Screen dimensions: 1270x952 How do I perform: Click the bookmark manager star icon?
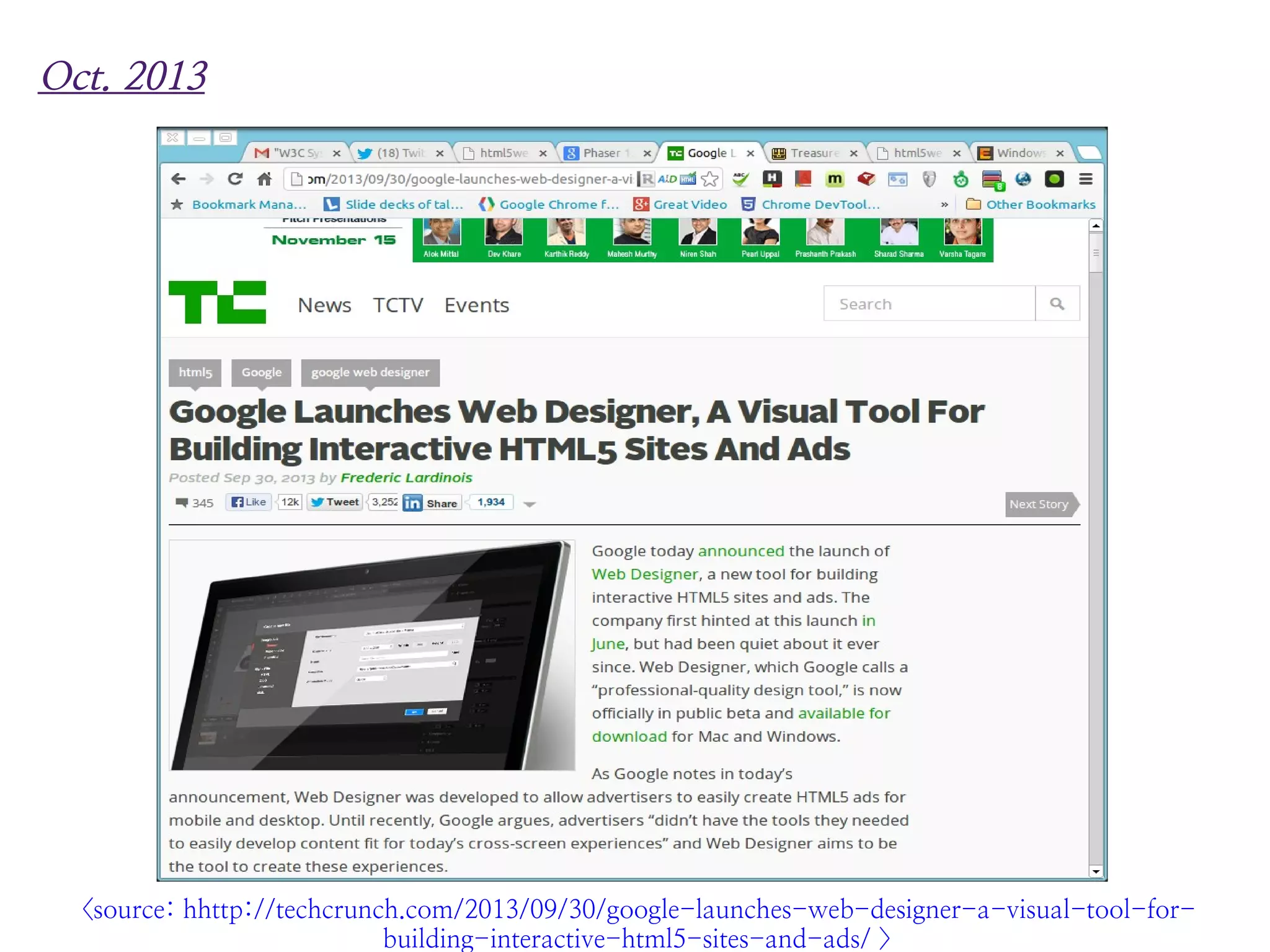tap(177, 204)
